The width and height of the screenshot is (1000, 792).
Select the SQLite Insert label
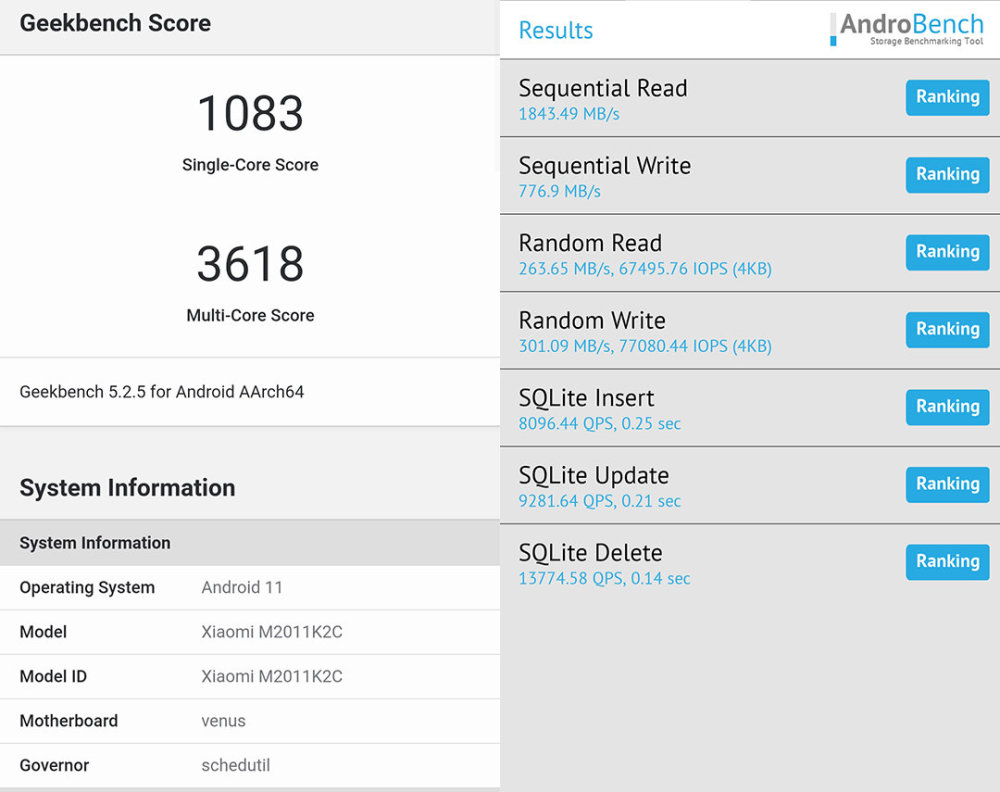point(586,398)
